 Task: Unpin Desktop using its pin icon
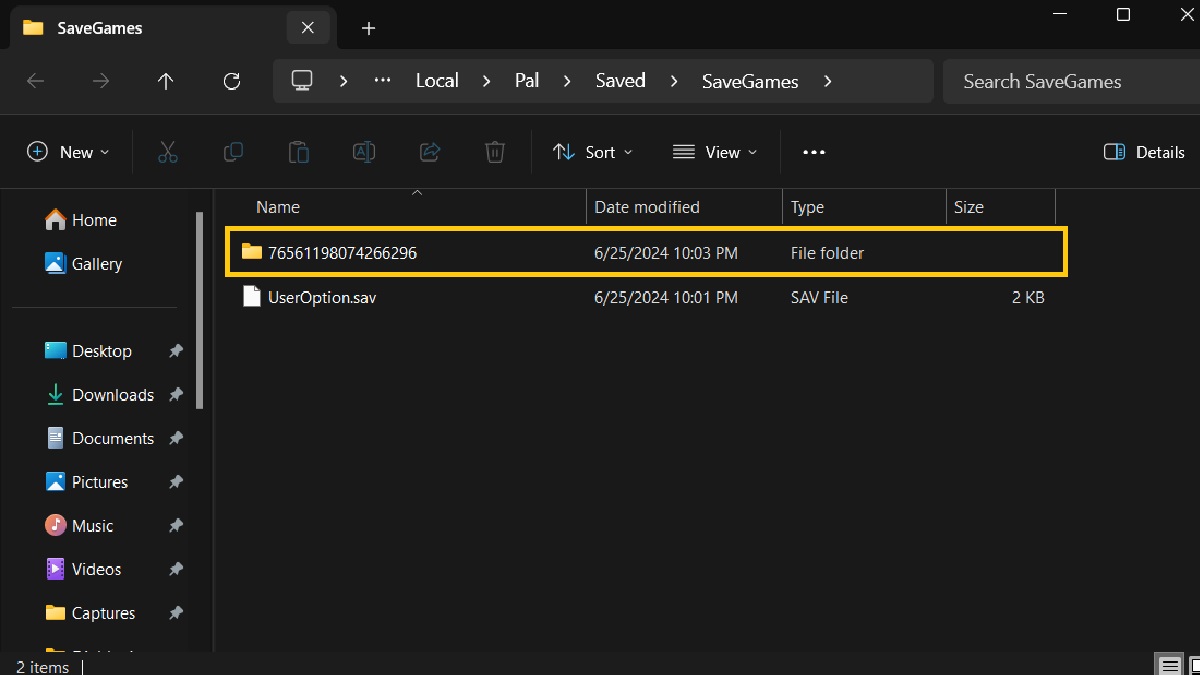[x=176, y=351]
